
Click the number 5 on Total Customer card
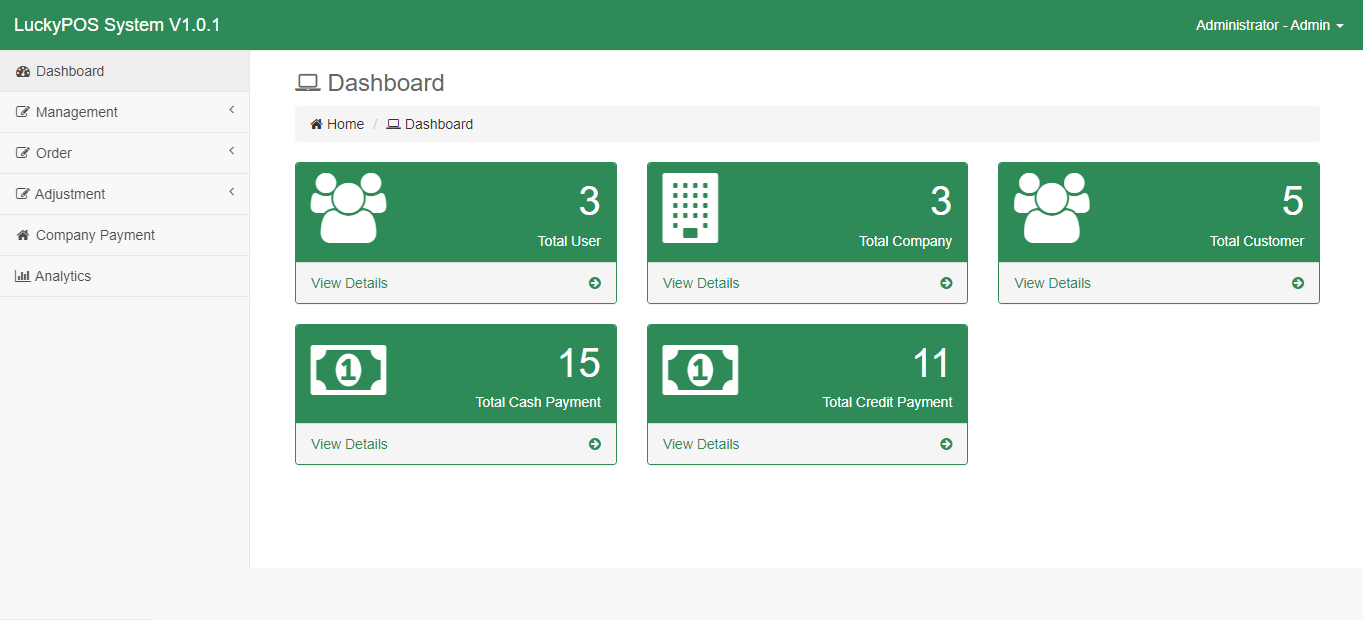coord(1293,202)
